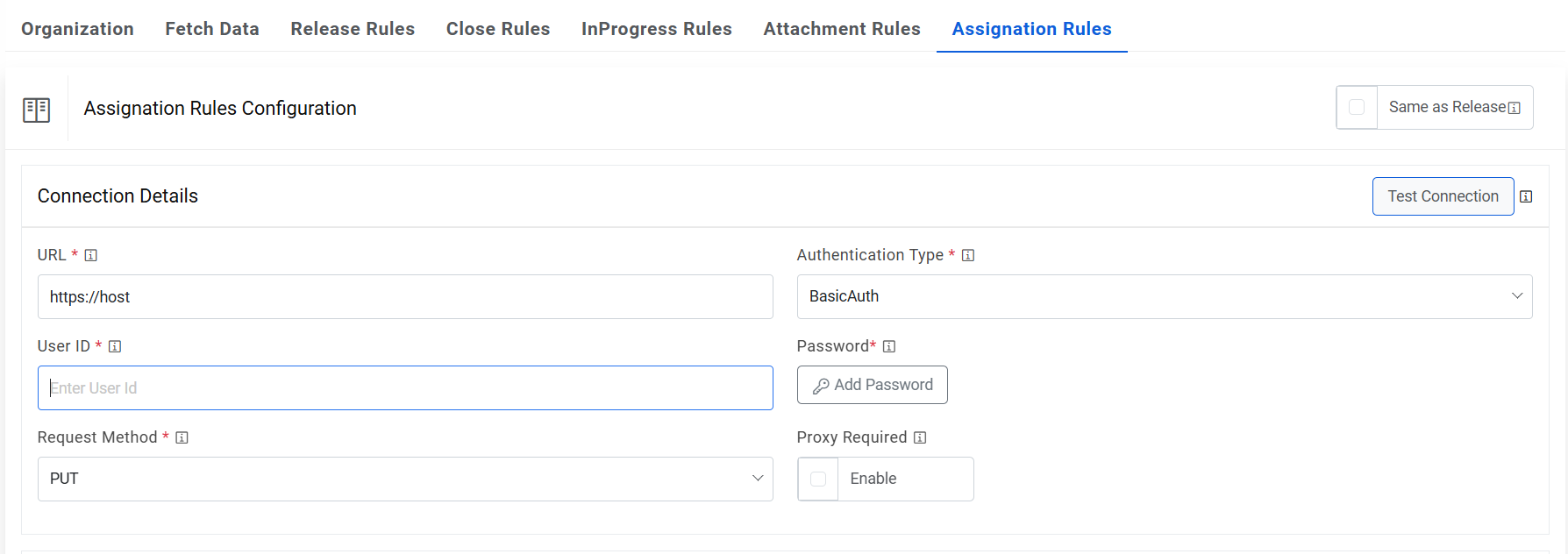Expand the Request Method dropdown showing PUT
This screenshot has width=1568, height=554.
point(404,479)
